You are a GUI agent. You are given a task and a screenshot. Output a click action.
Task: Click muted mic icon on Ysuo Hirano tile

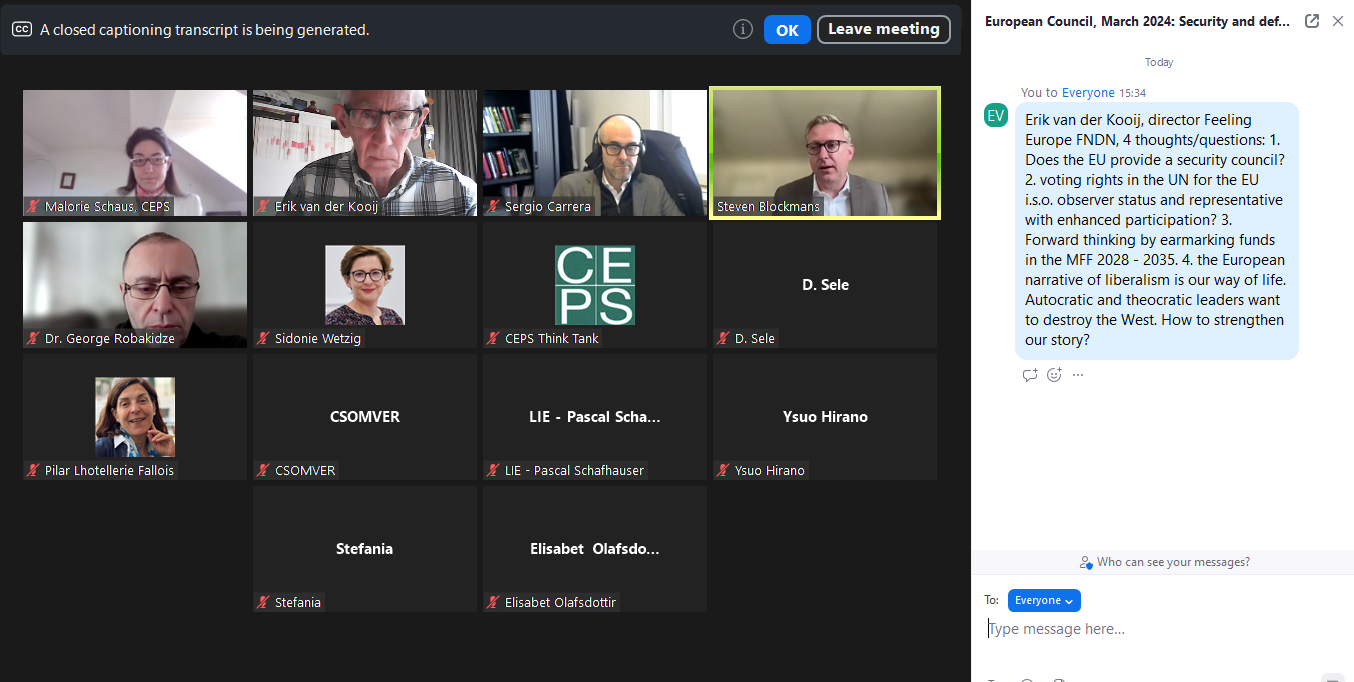(x=724, y=471)
